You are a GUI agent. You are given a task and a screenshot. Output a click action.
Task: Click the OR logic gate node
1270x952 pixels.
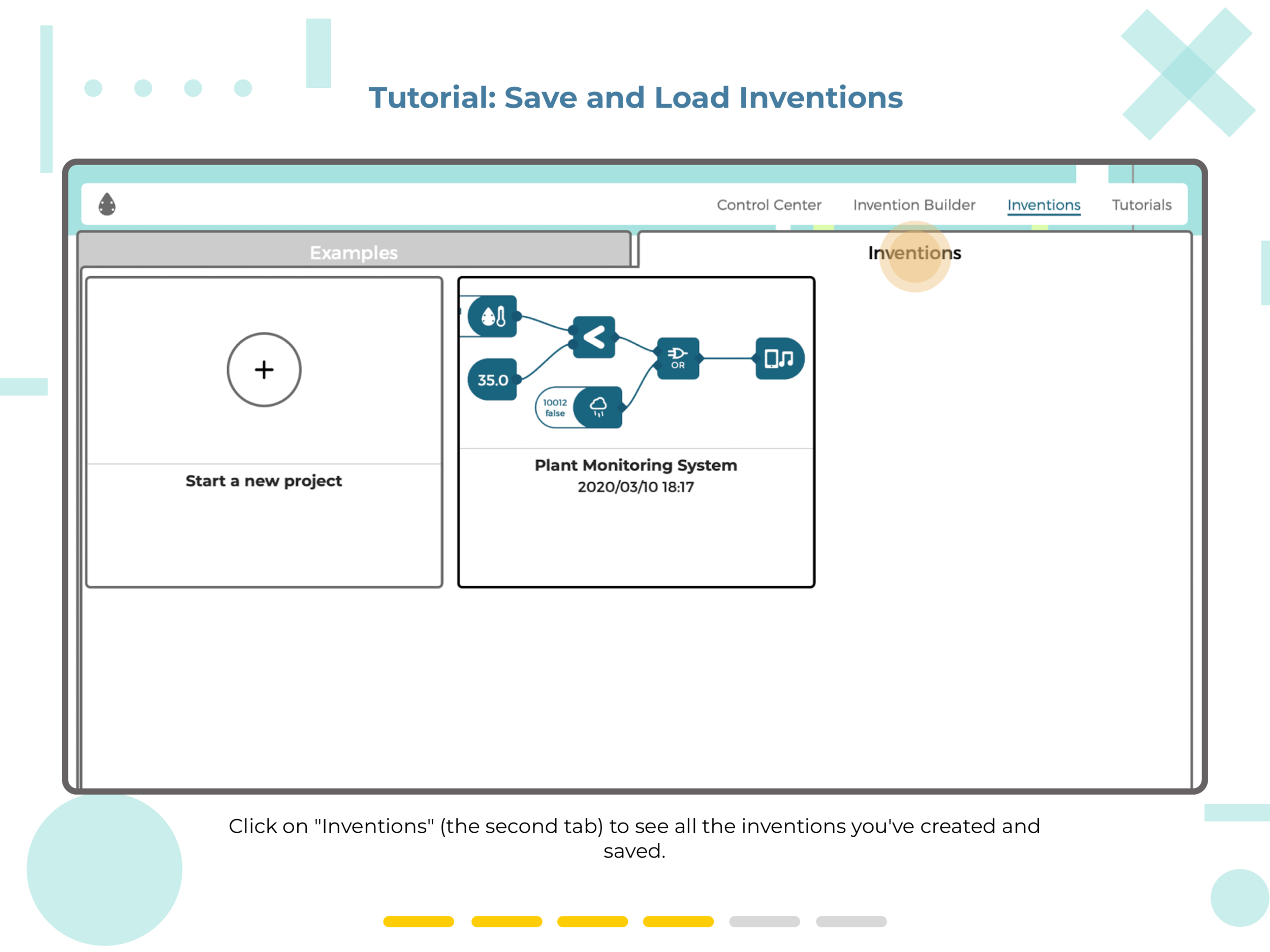tap(678, 358)
